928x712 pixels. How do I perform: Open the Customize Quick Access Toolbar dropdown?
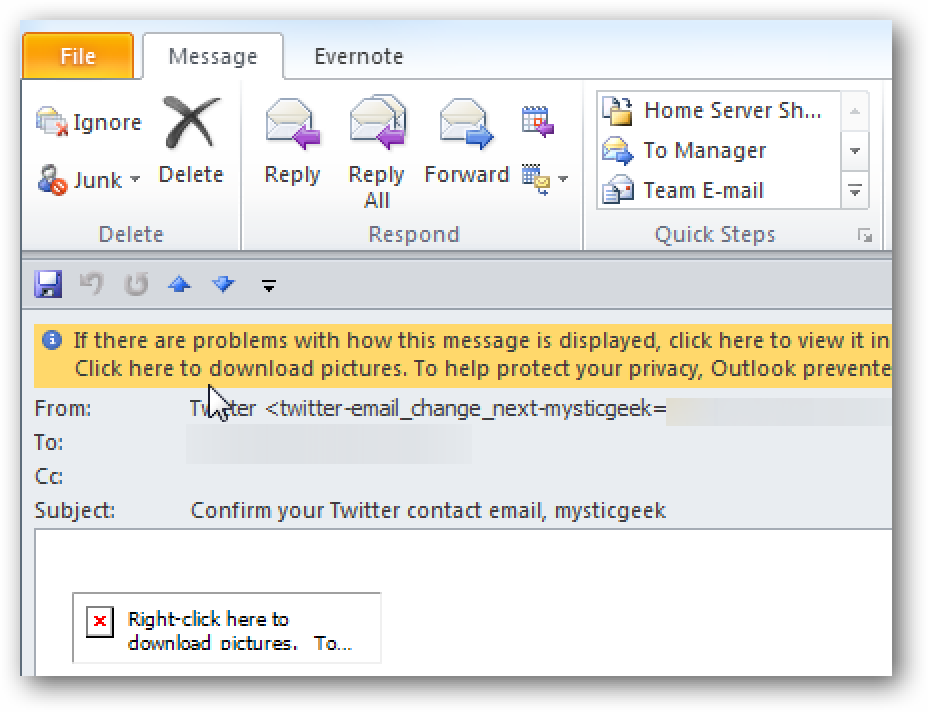[267, 285]
